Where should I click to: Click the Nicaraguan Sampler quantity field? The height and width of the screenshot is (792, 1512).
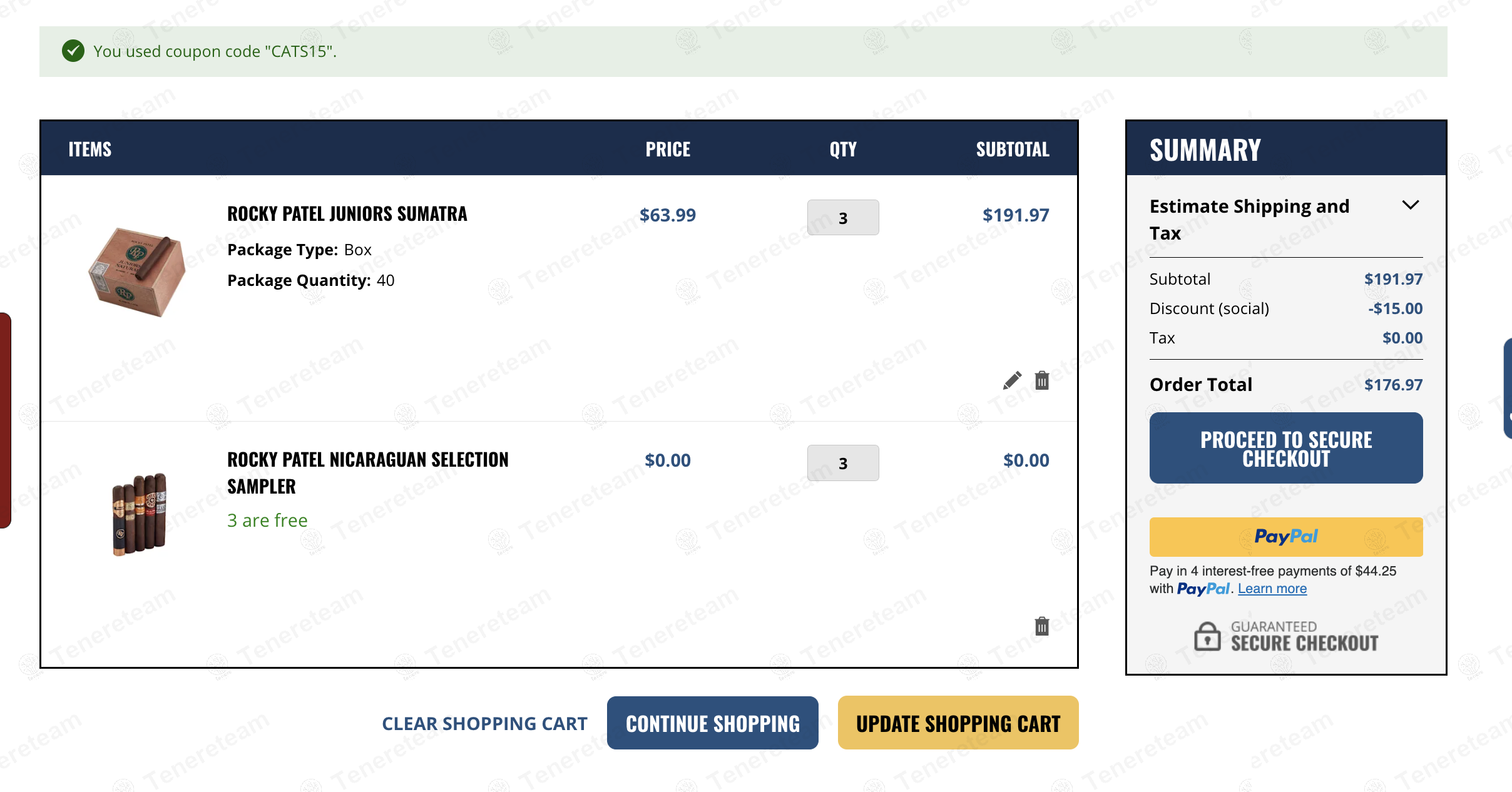click(x=842, y=463)
